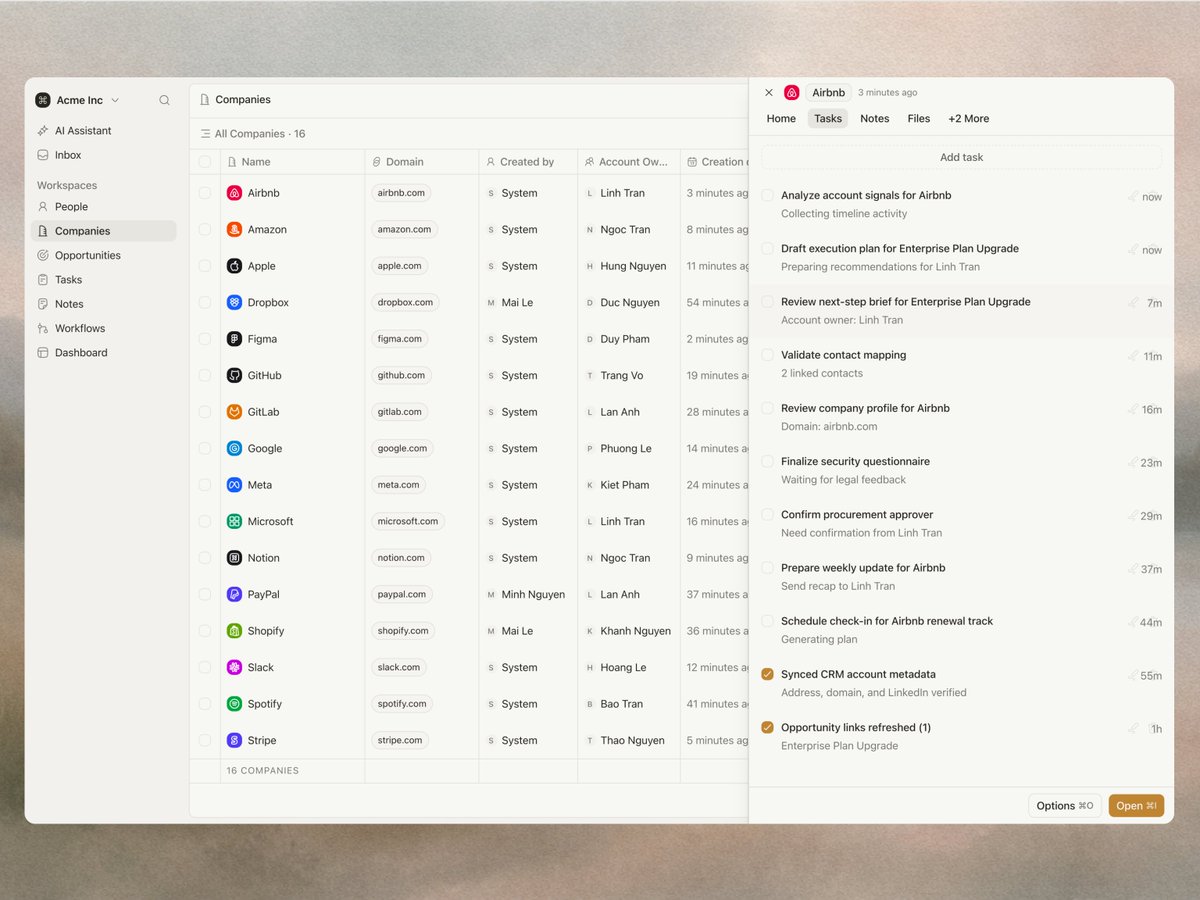Viewport: 1200px width, 900px height.
Task: Open AI Assistant in the sidebar
Action: click(103, 131)
